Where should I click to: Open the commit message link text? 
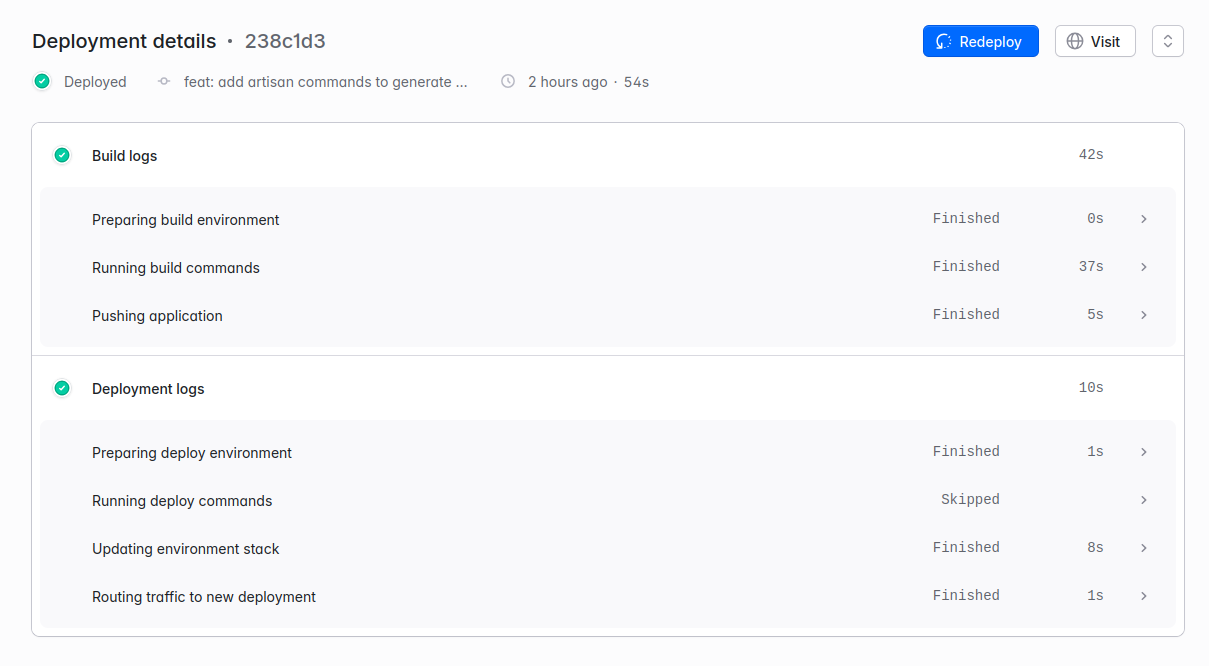tap(325, 82)
